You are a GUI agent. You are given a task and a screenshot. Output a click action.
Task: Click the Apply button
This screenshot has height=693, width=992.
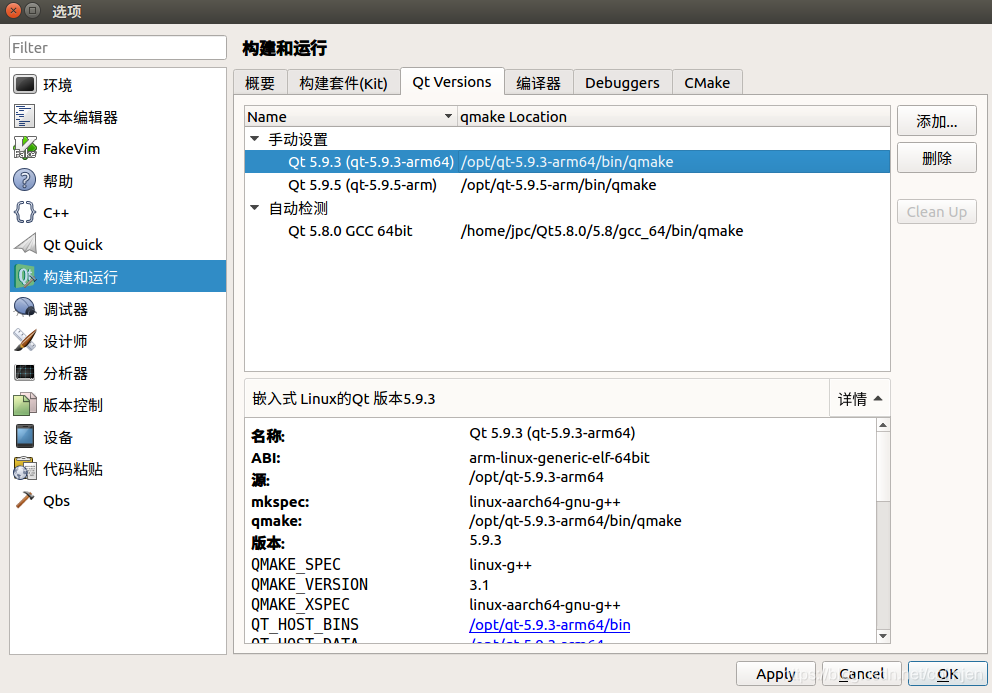pos(776,674)
